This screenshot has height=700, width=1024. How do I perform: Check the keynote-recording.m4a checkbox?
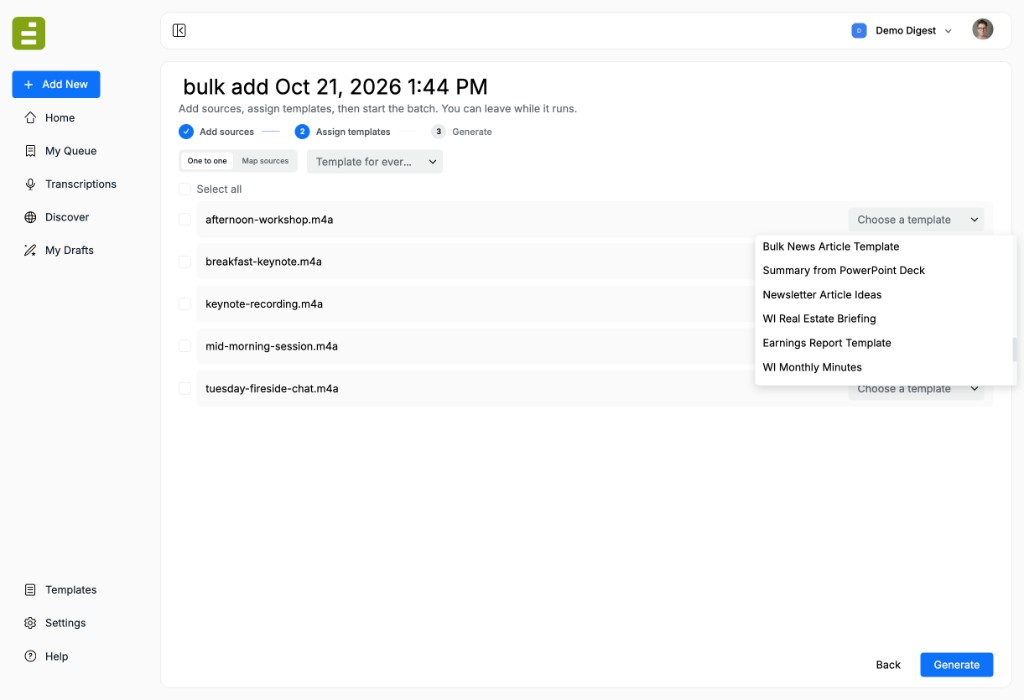tap(185, 304)
